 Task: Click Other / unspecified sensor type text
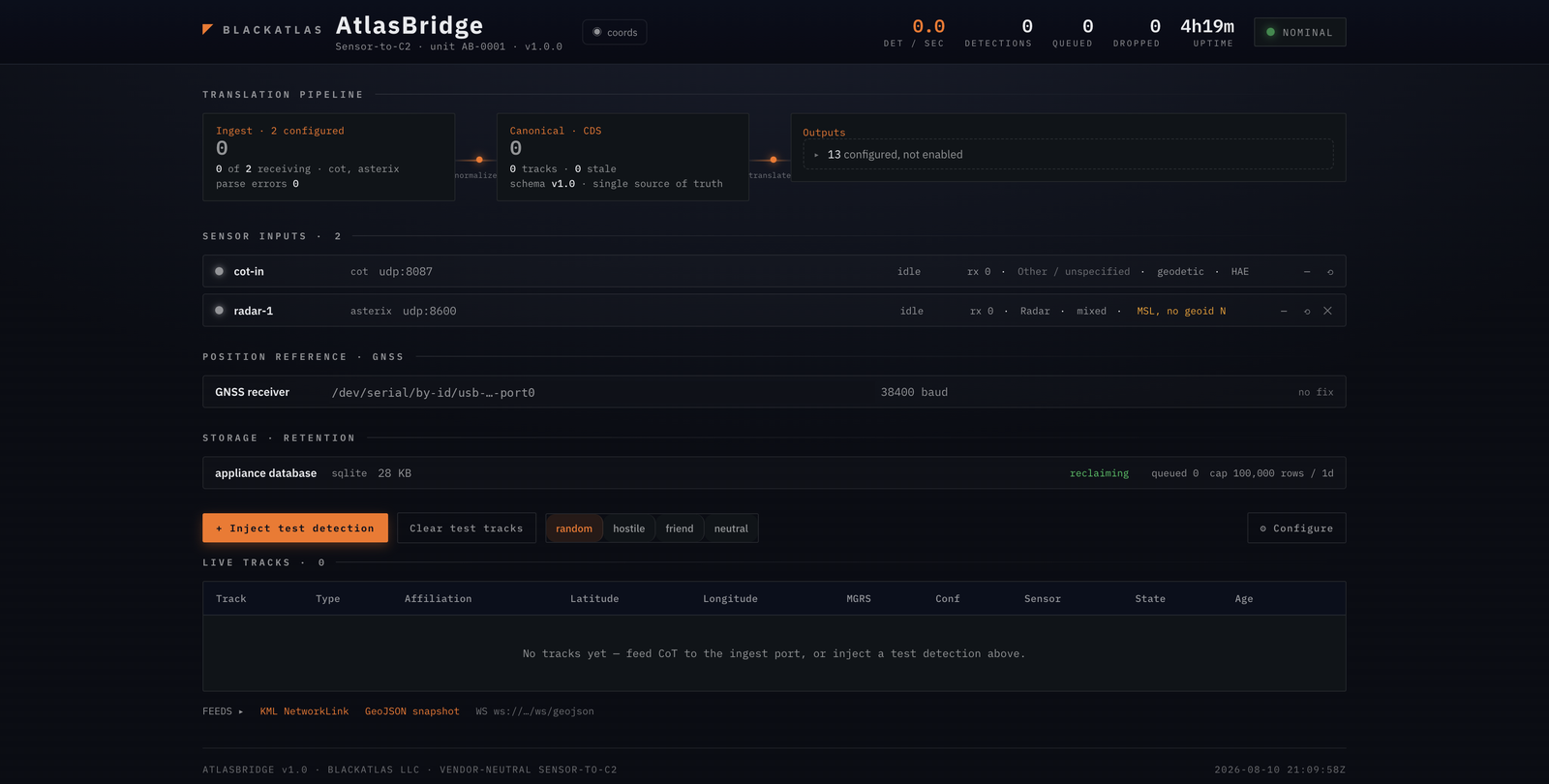point(1074,272)
